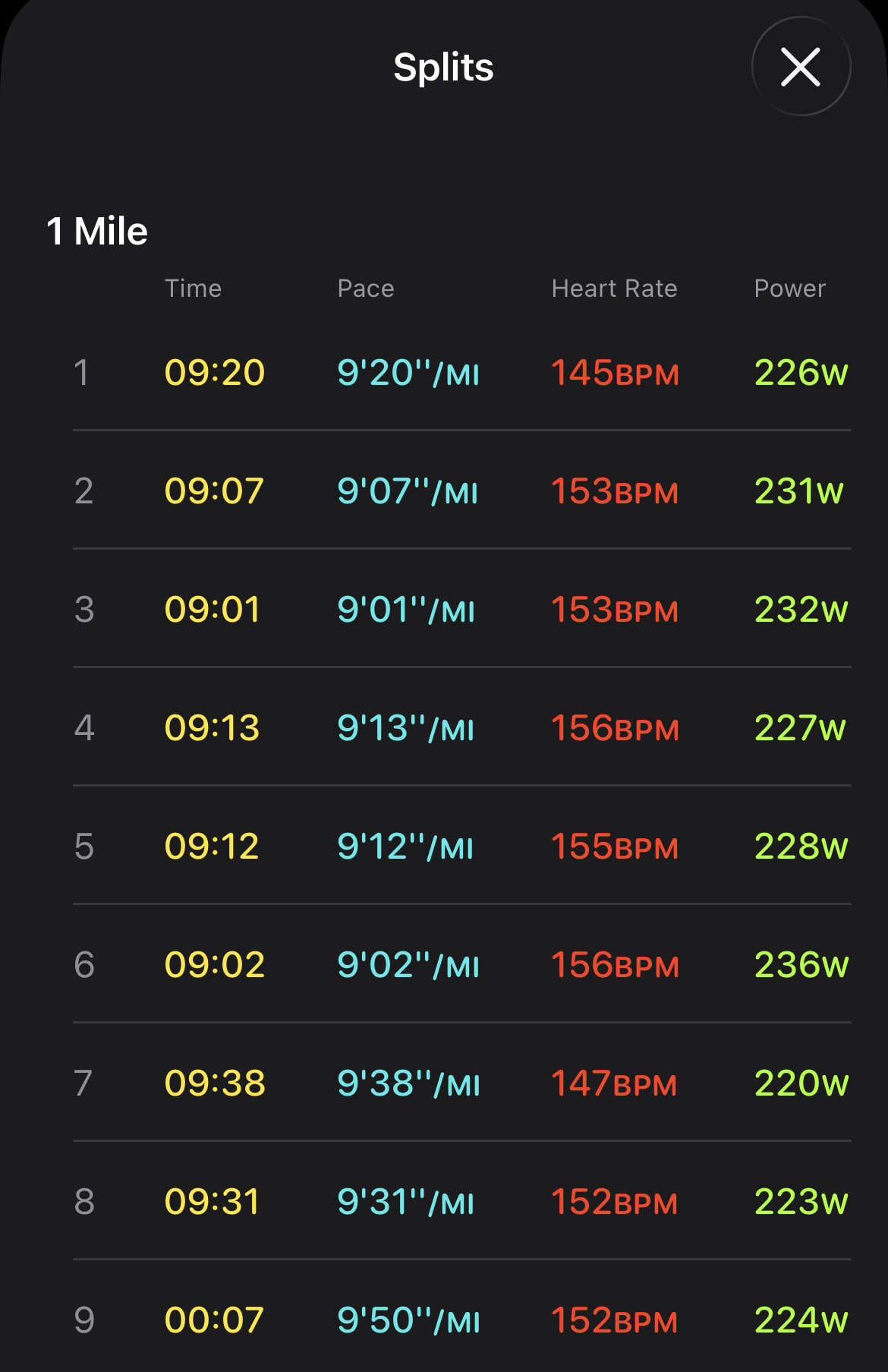Image resolution: width=888 pixels, height=1372 pixels.
Task: Tap split number 6 row label
Action: (x=84, y=964)
